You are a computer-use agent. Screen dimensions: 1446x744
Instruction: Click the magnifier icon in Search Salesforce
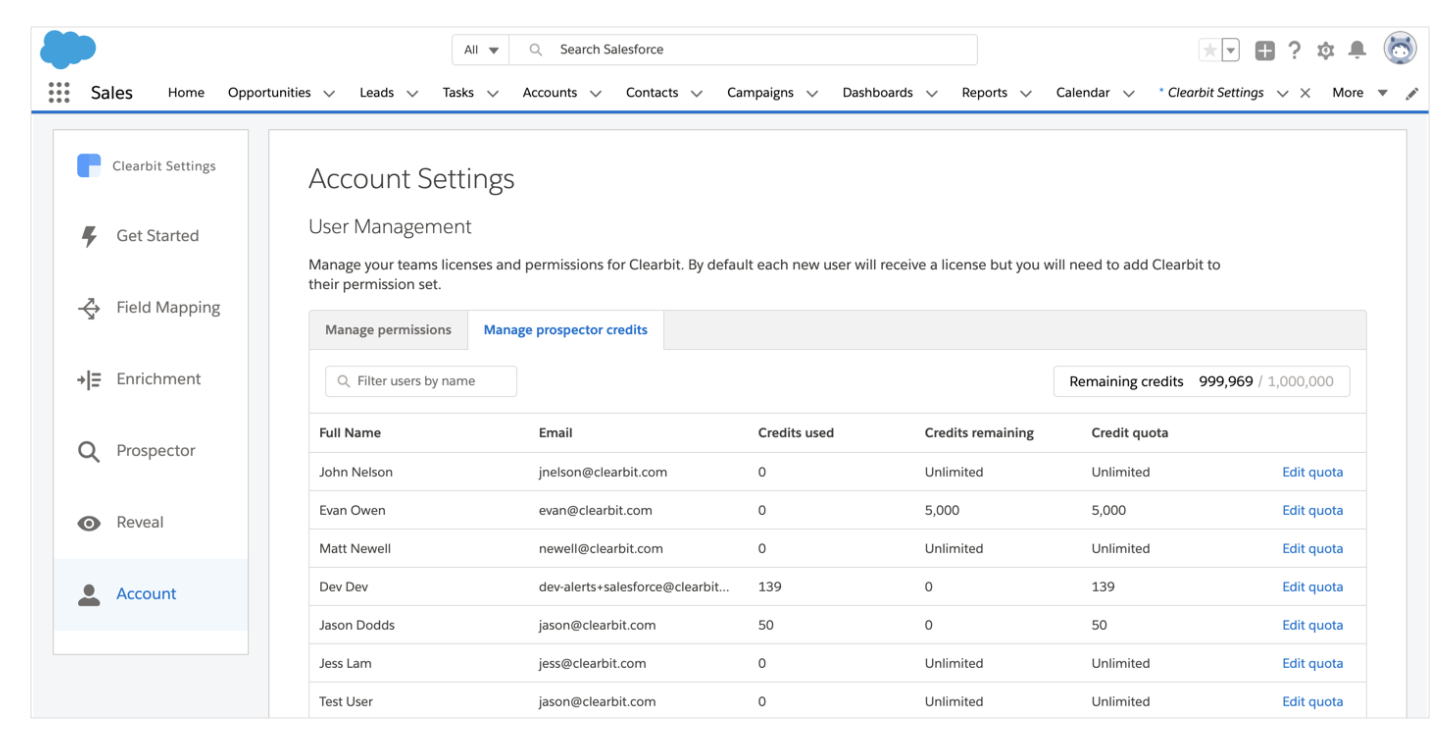[x=536, y=50]
